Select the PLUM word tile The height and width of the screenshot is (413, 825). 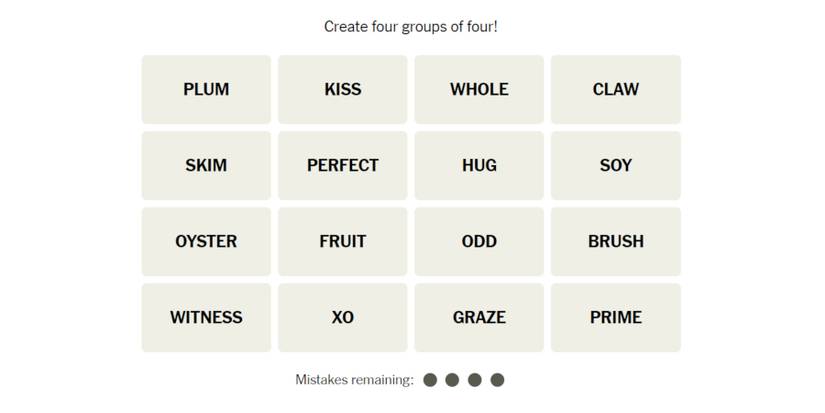[206, 89]
